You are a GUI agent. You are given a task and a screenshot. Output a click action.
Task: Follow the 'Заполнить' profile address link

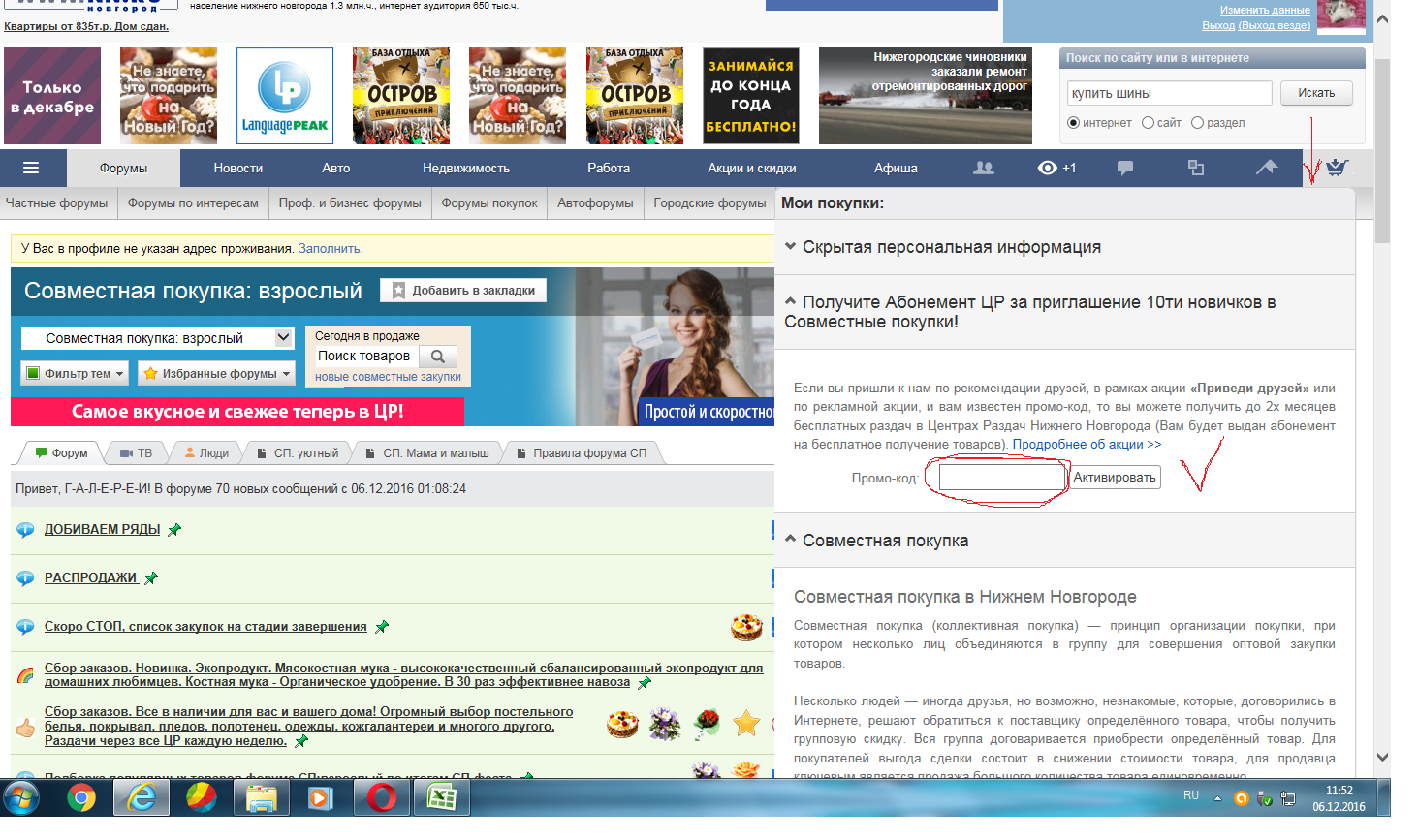(330, 249)
